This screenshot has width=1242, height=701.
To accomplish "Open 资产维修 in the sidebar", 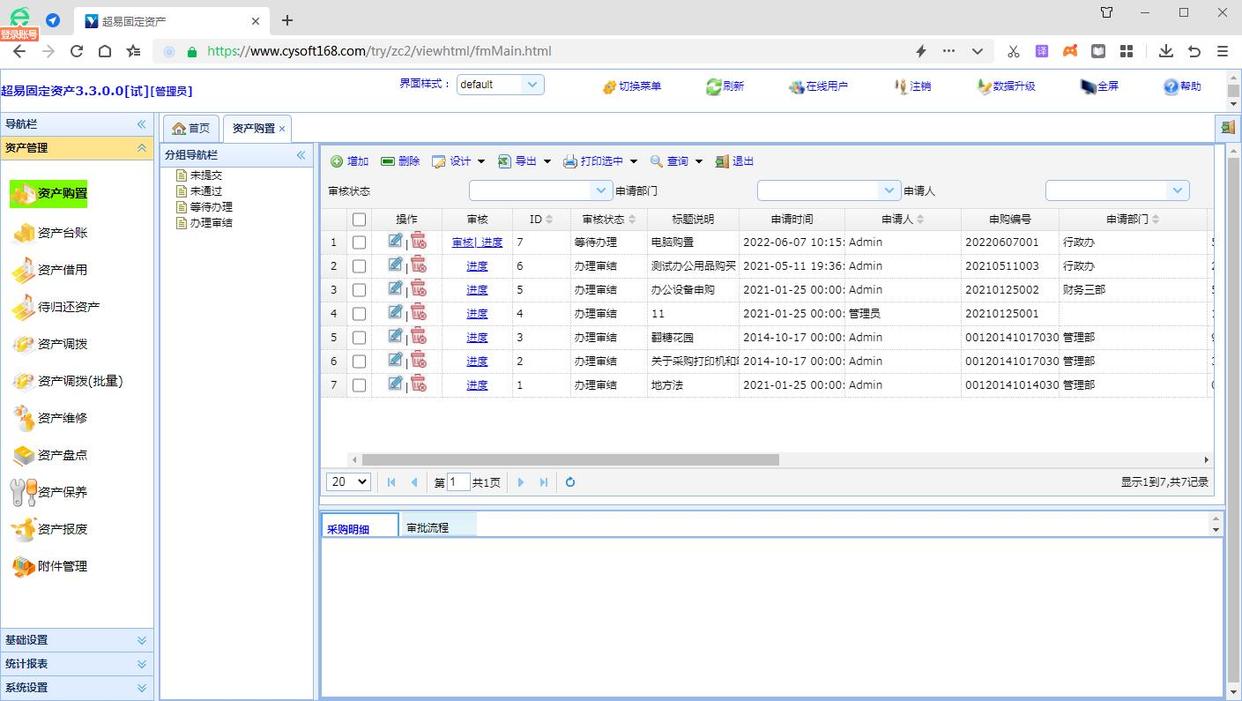I will pos(62,418).
